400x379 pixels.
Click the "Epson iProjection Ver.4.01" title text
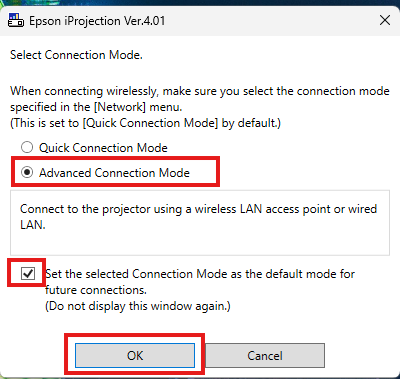(97, 21)
